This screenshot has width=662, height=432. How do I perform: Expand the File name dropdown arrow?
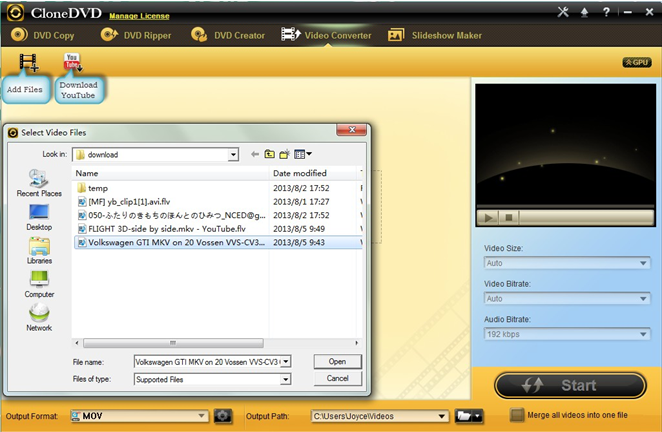286,362
